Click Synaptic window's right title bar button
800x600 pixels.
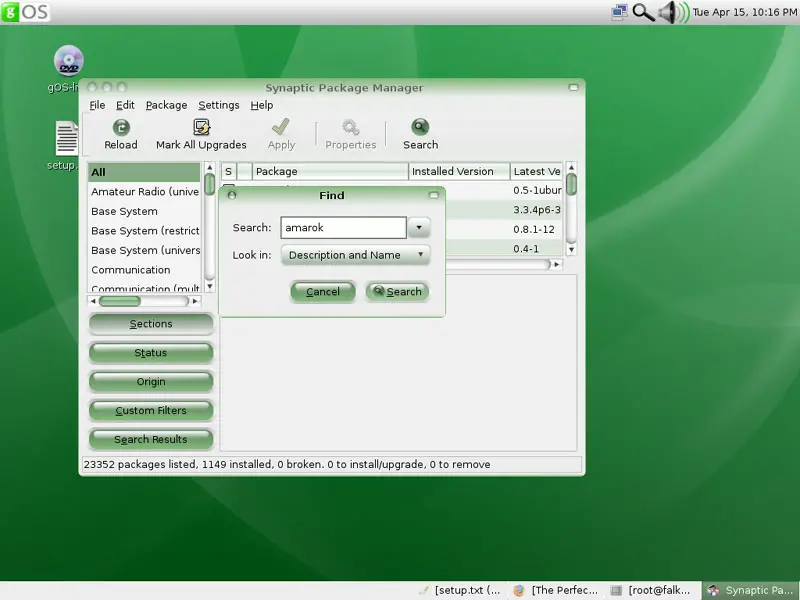pos(573,88)
